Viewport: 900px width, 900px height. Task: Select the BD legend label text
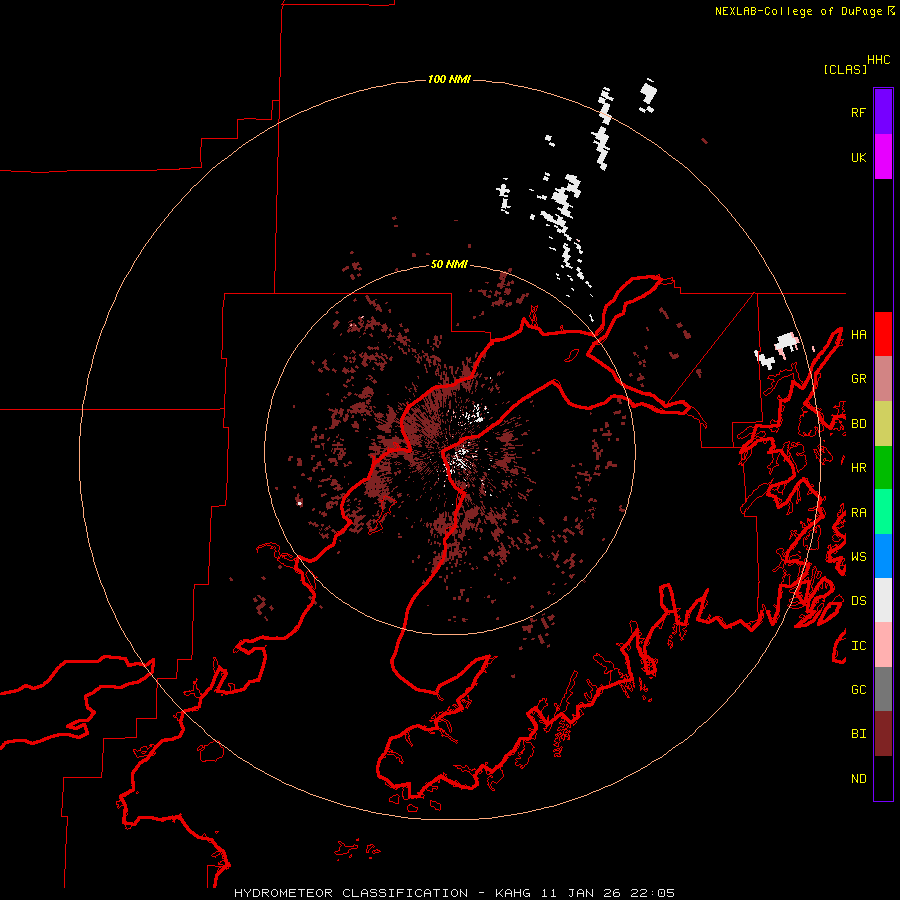click(858, 424)
